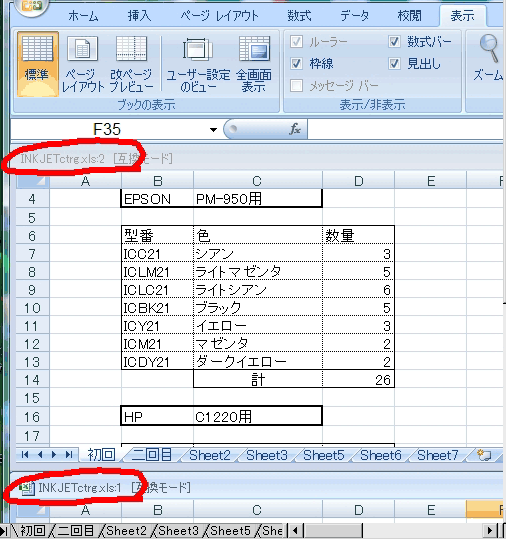Screen dimensions: 506x539
Task: Click the horizontal scrollbar right arrow
Action: (490, 531)
